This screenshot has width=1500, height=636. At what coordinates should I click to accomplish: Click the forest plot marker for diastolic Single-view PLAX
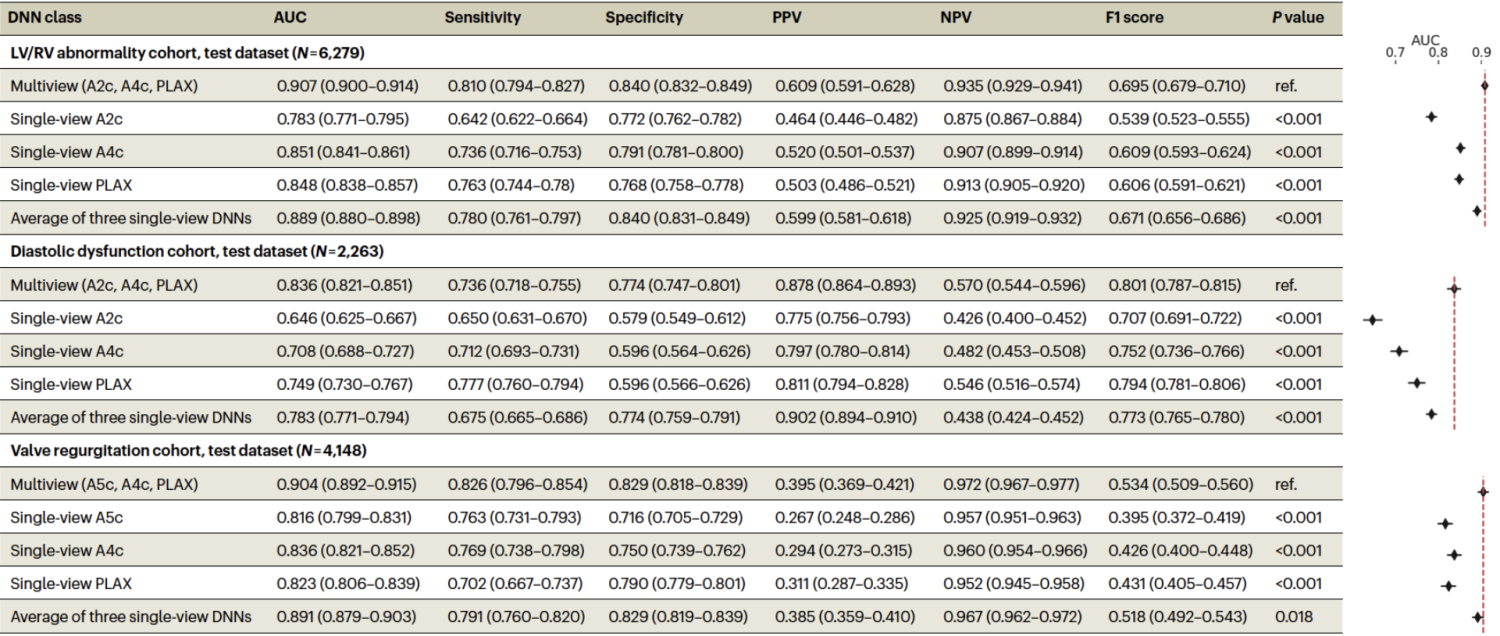pos(1416,383)
